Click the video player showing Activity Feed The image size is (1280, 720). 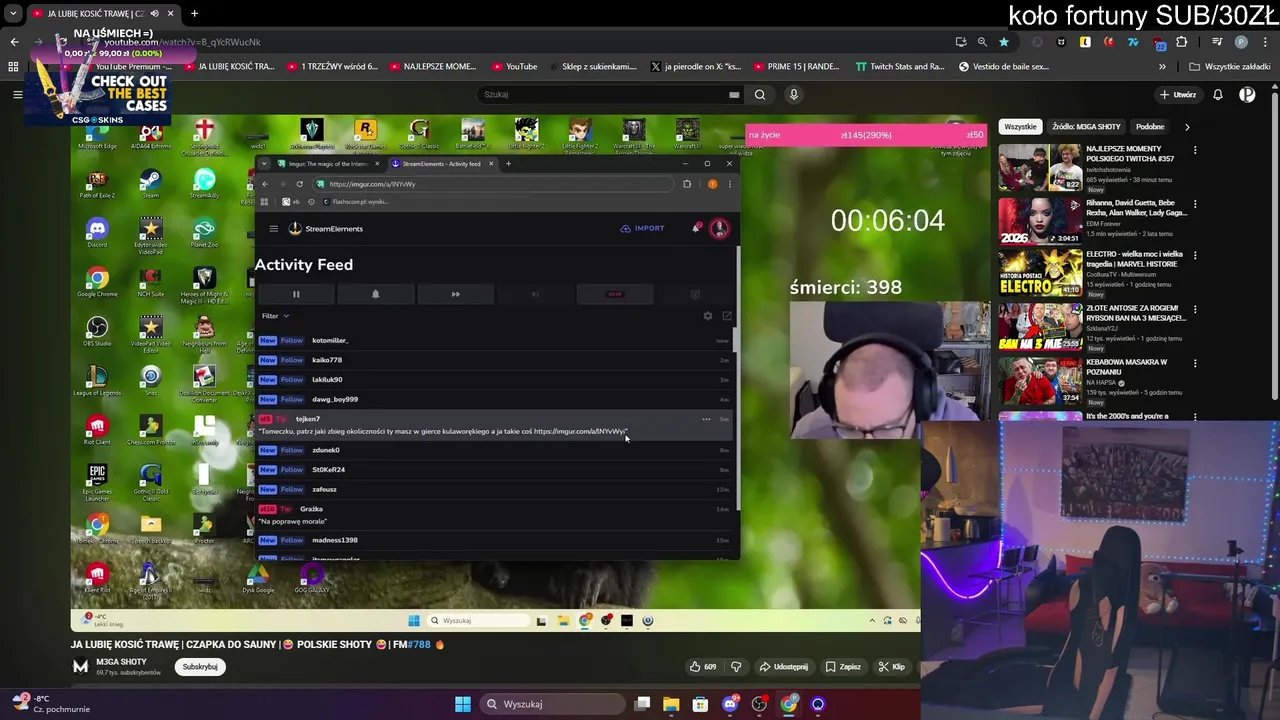pos(495,373)
